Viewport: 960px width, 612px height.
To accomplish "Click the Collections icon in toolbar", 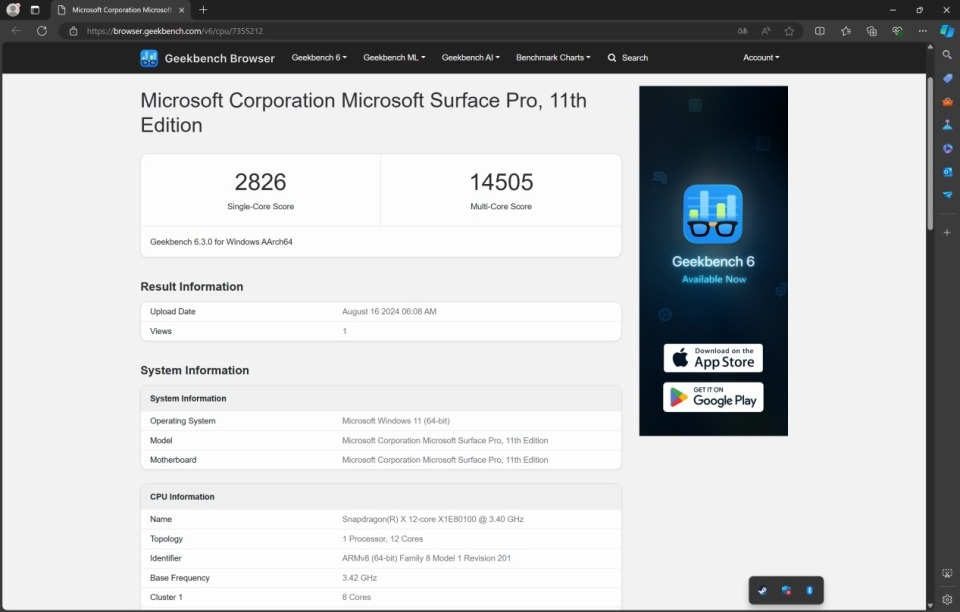I will click(872, 31).
